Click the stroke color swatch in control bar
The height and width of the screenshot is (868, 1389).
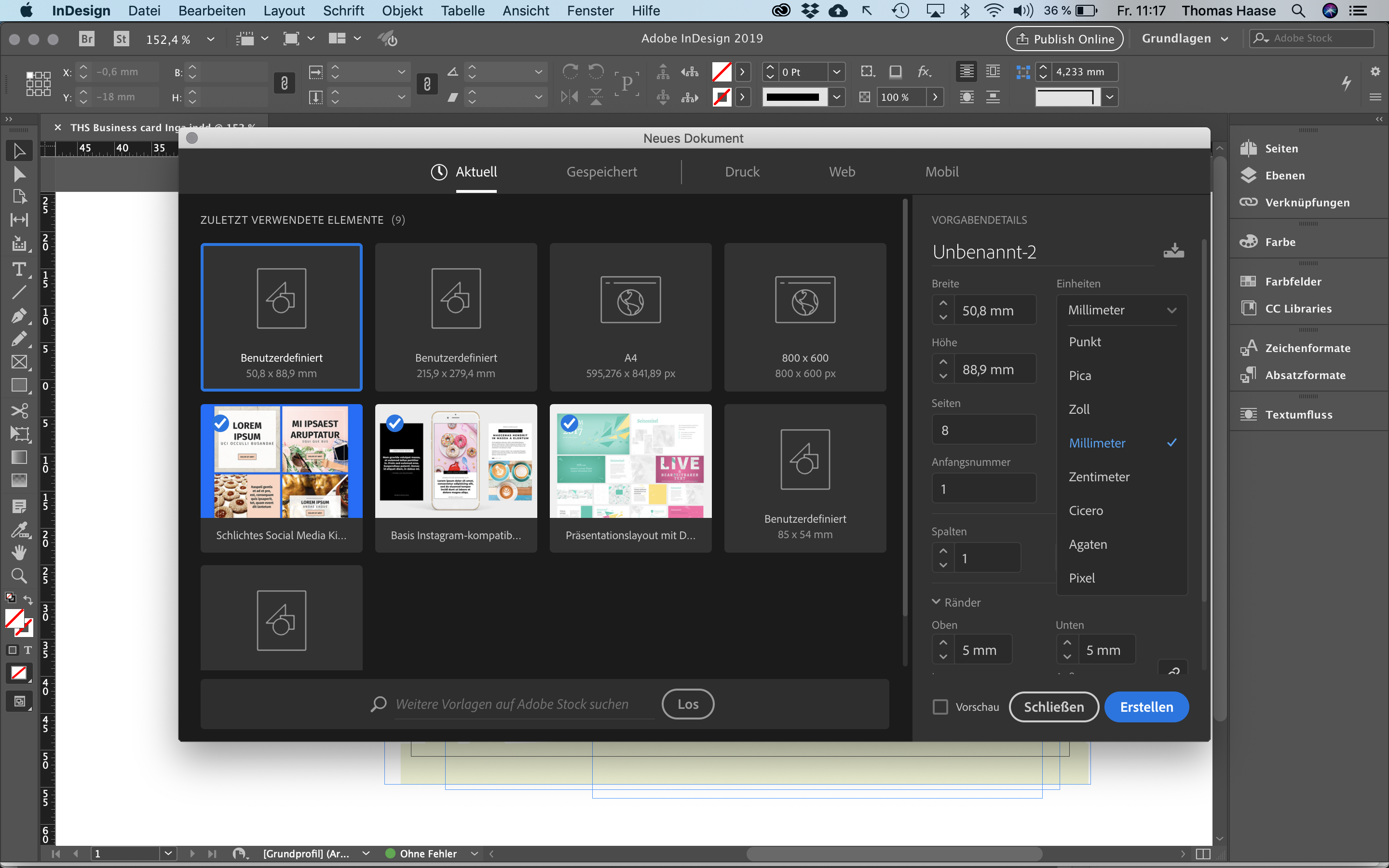click(x=722, y=97)
